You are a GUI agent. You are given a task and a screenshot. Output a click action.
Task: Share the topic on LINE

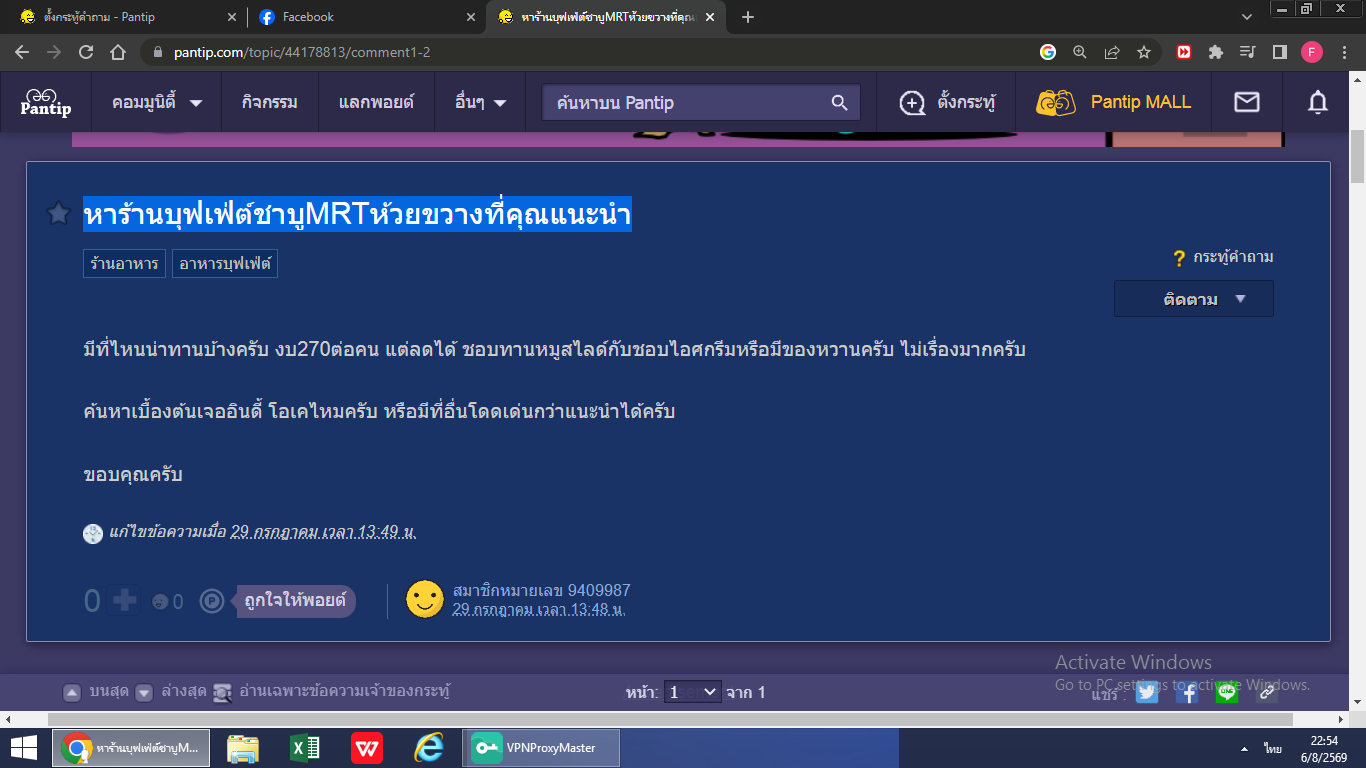(x=1227, y=692)
